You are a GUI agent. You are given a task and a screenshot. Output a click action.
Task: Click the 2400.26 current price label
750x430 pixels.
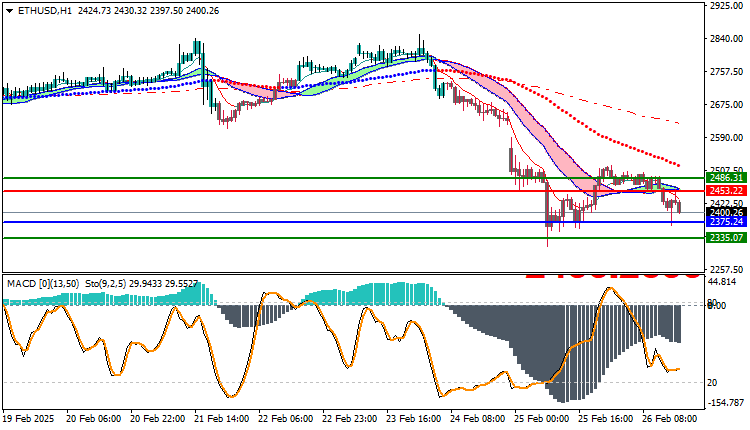[726, 212]
